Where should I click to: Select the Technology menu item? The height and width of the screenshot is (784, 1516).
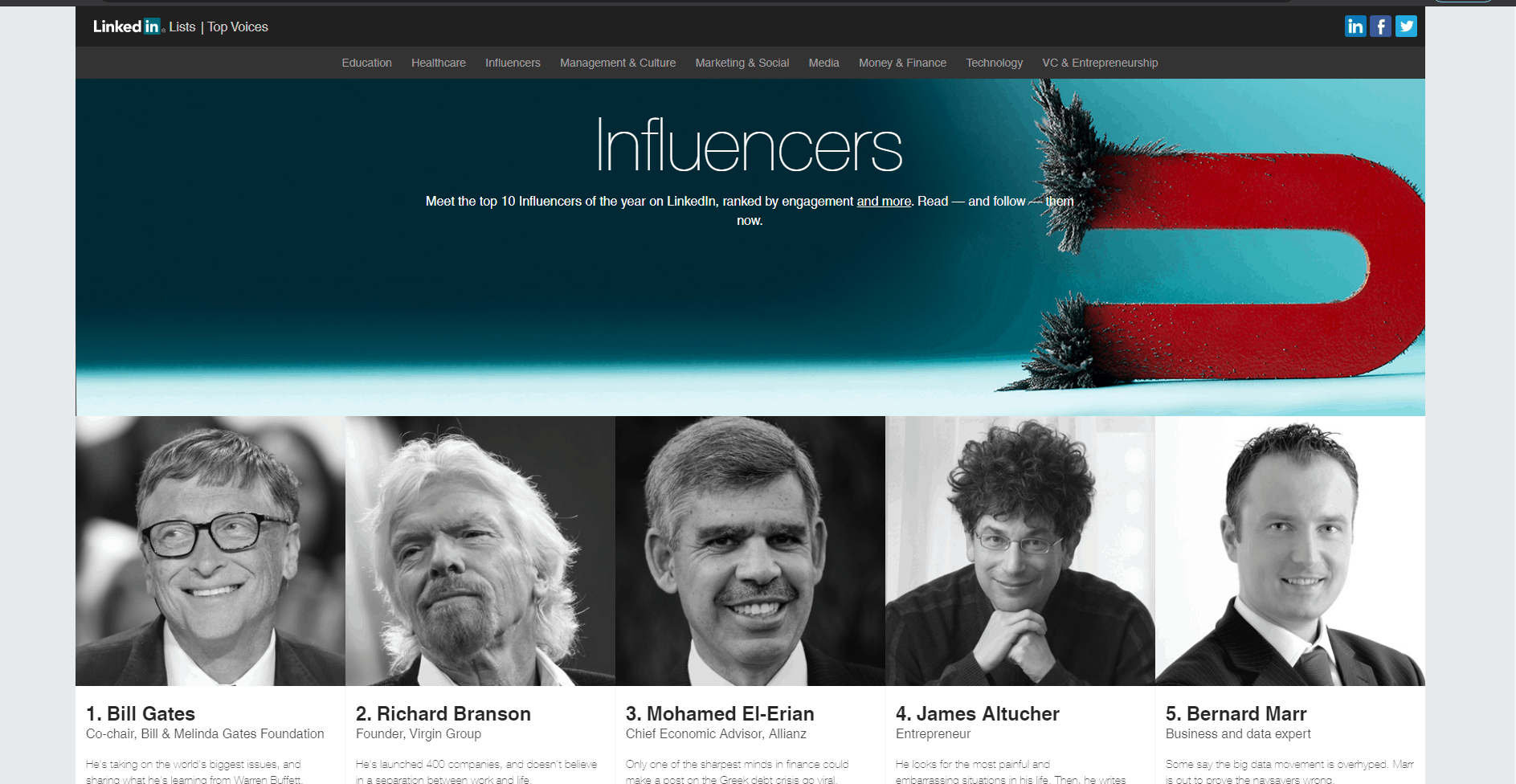coord(995,63)
